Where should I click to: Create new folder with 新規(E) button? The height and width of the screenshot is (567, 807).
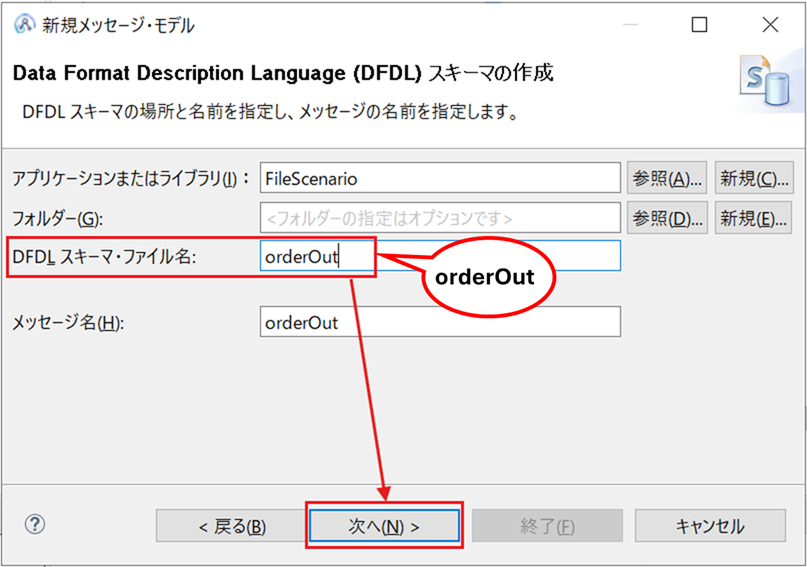click(753, 219)
